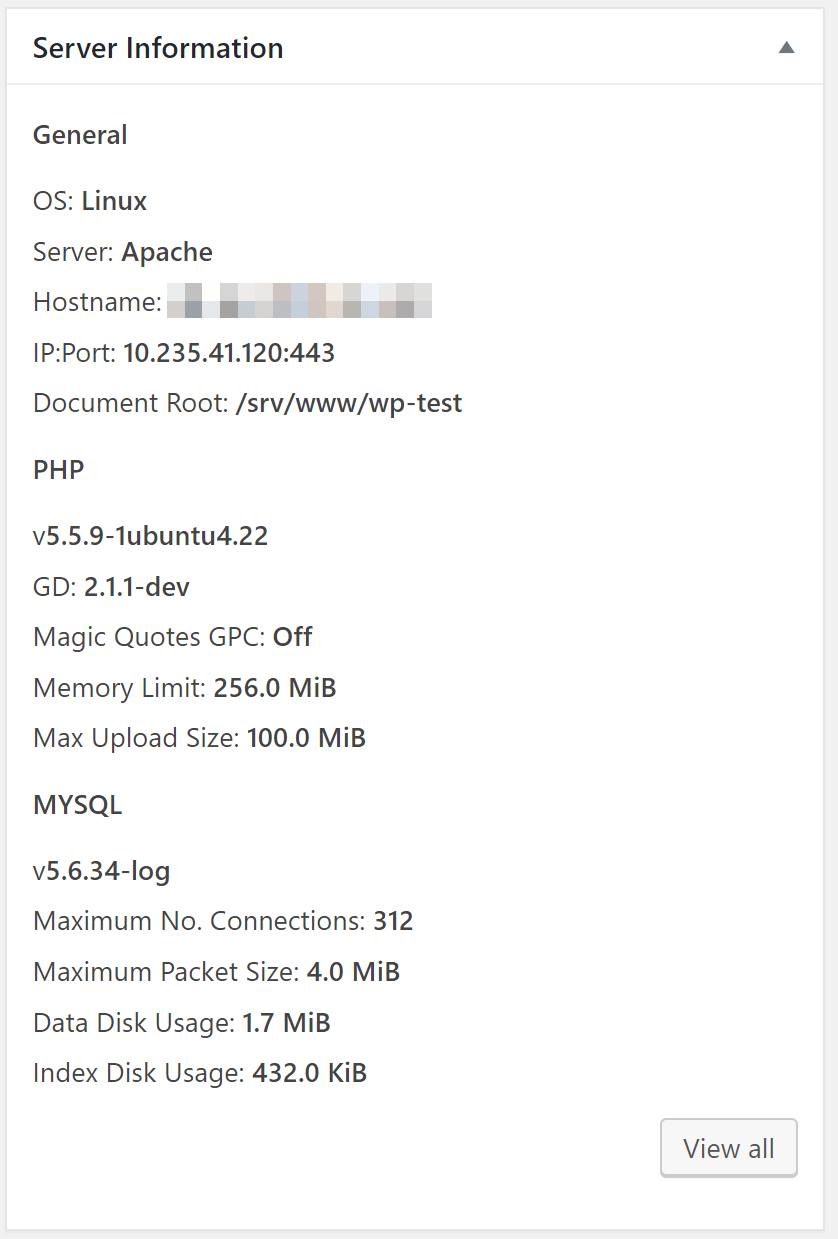Image resolution: width=838 pixels, height=1239 pixels.
Task: Open the View all server details button
Action: click(729, 1148)
